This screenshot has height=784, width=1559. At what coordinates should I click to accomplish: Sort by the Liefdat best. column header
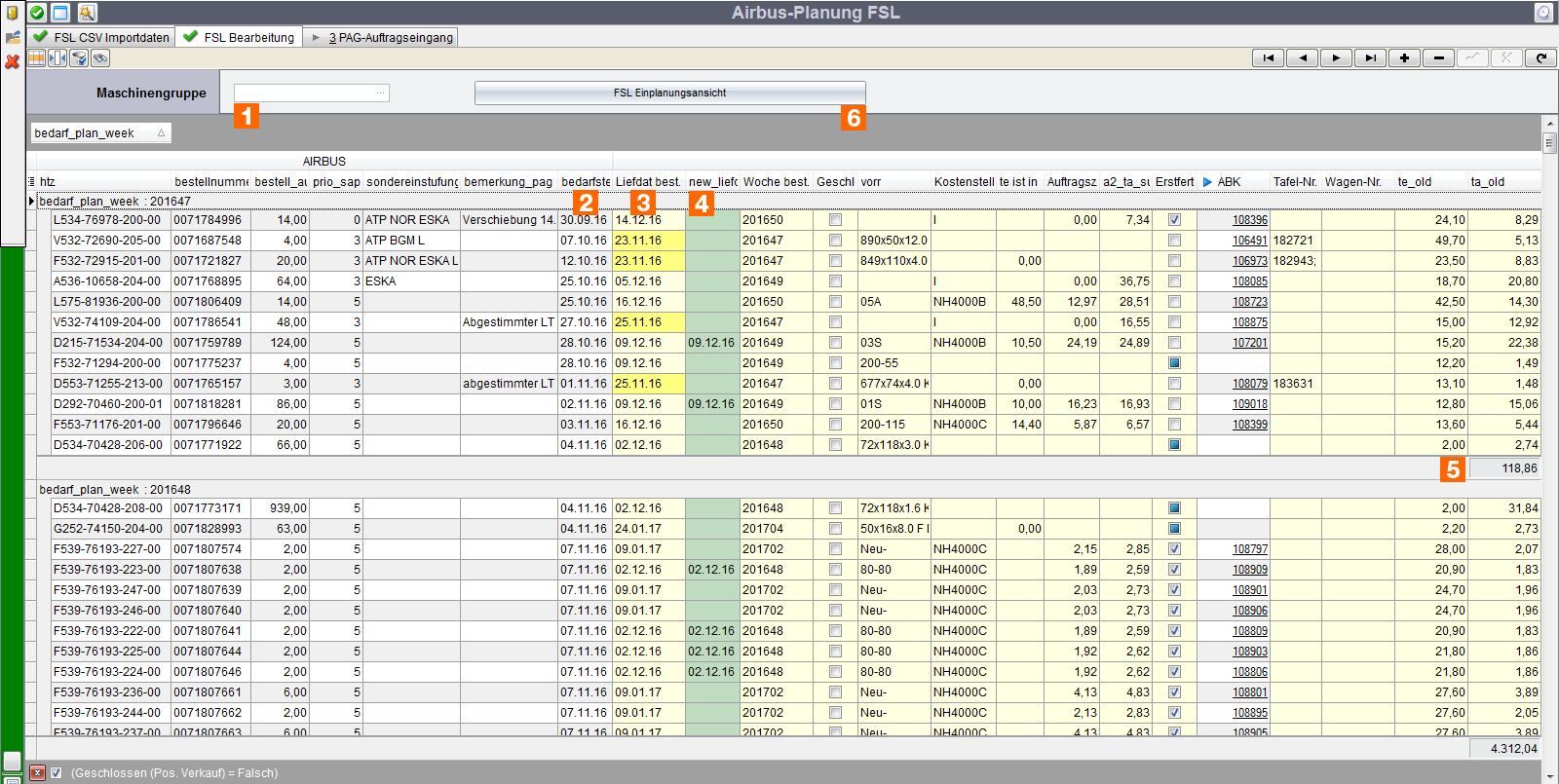pos(648,181)
